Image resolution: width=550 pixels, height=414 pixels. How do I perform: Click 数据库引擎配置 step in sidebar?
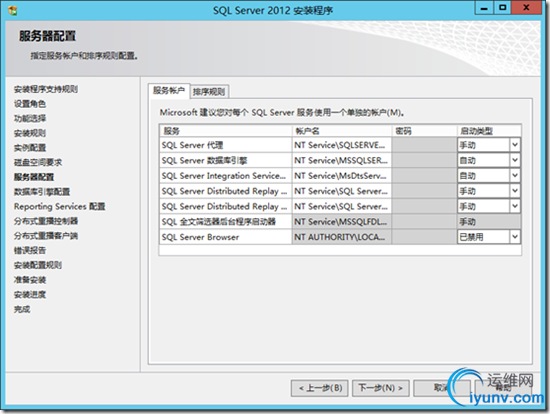(42, 192)
